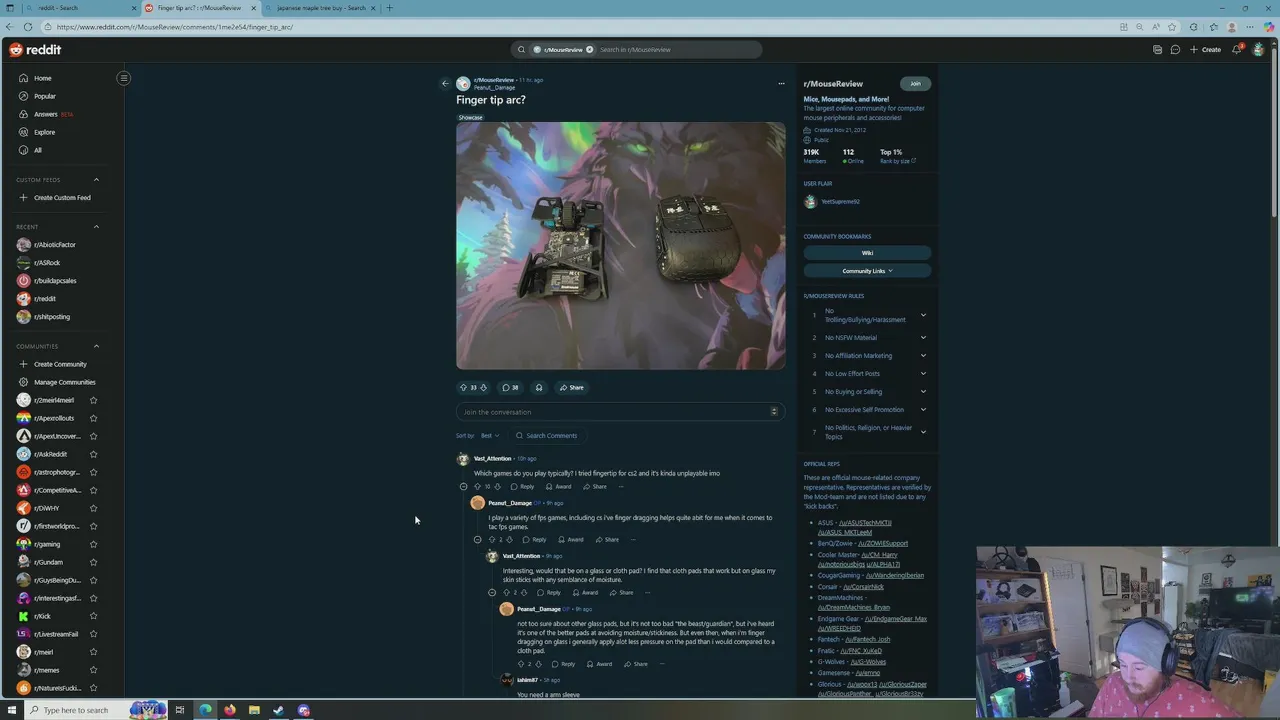Image resolution: width=1280 pixels, height=720 pixels.
Task: Open the user profile avatar menu
Action: coord(1258,49)
